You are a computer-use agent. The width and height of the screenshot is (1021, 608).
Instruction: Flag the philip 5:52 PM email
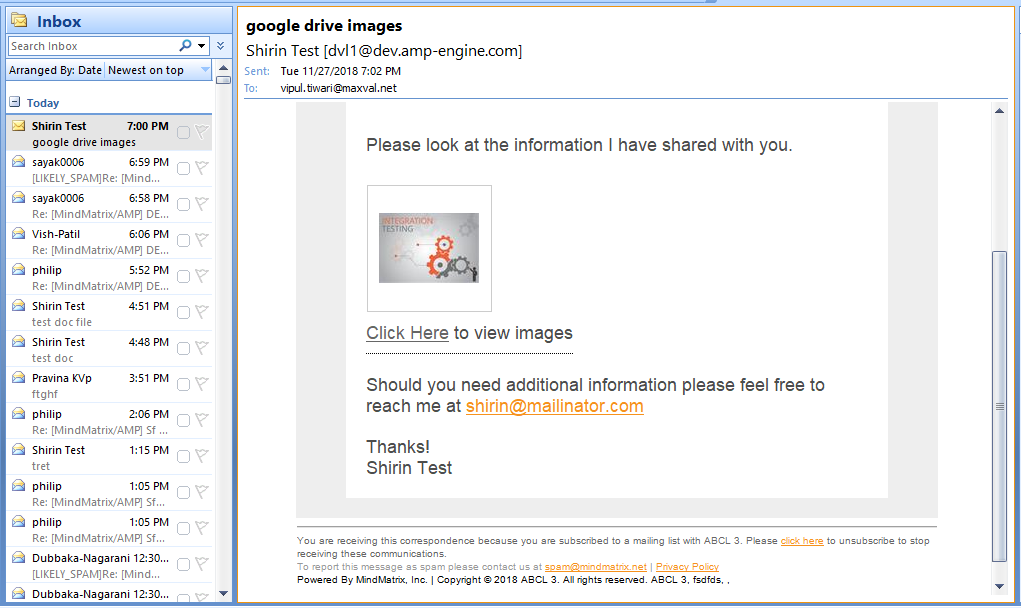coord(201,276)
